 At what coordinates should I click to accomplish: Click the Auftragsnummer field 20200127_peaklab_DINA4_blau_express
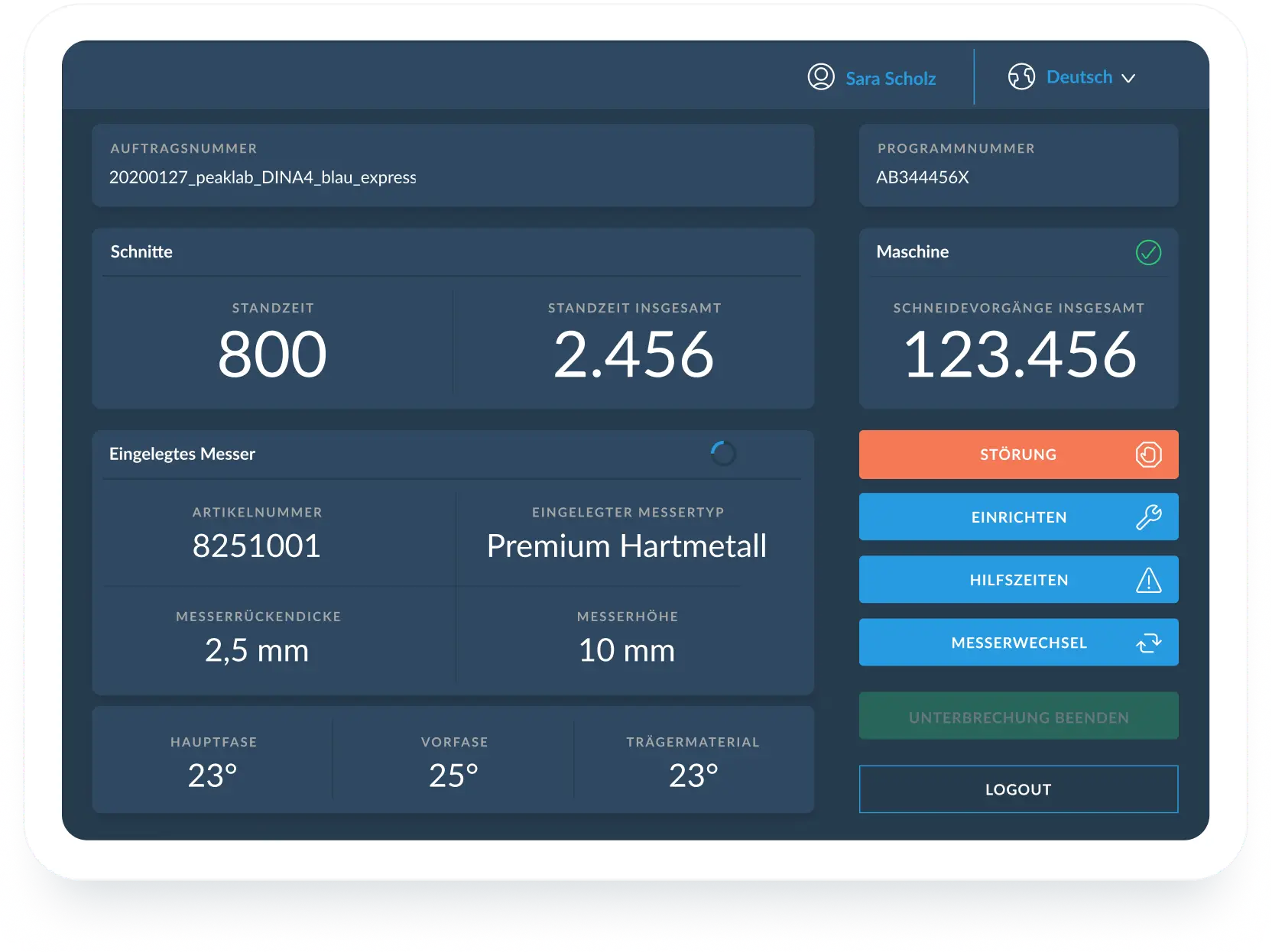click(453, 166)
